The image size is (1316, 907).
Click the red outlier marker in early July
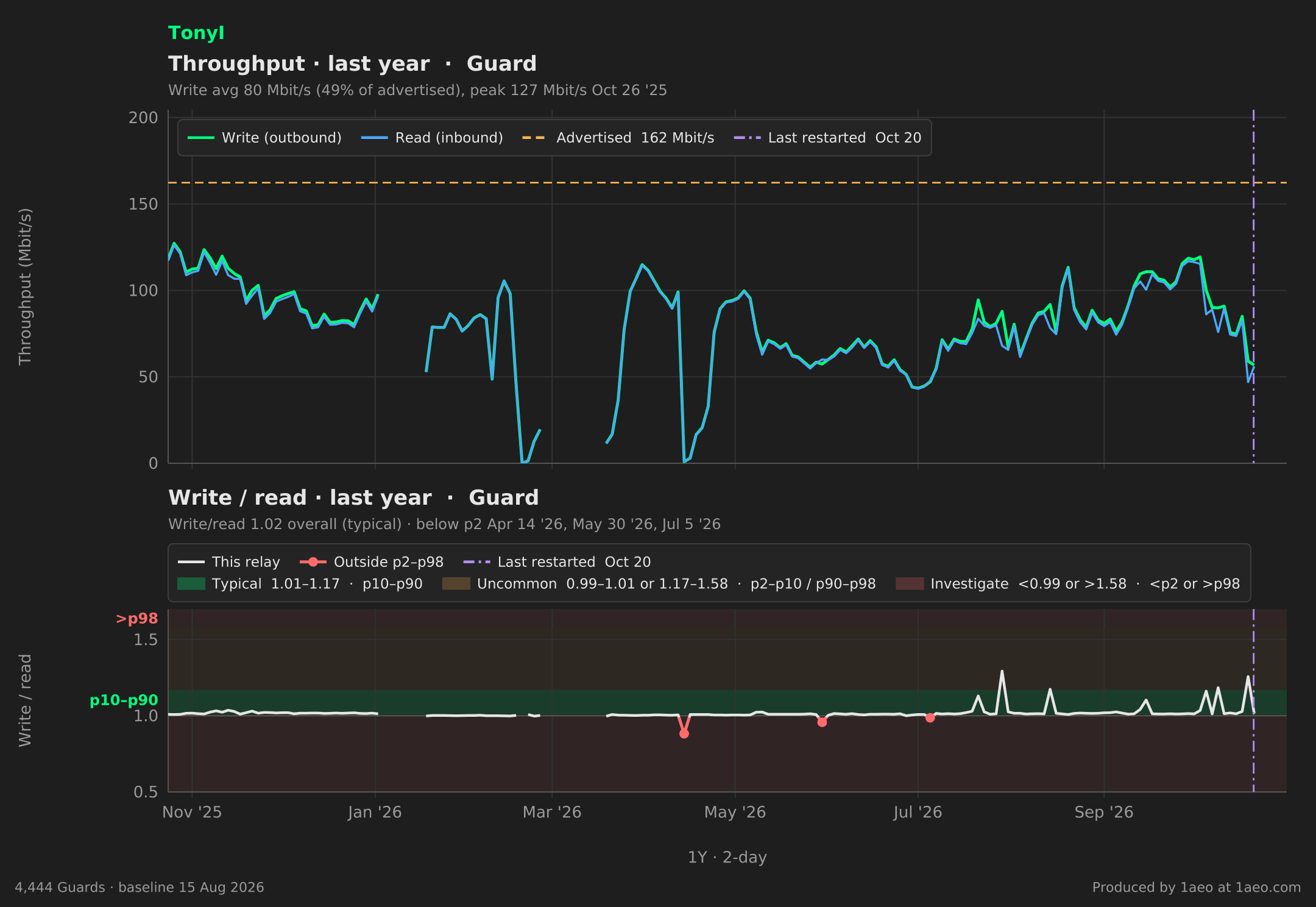coord(930,717)
